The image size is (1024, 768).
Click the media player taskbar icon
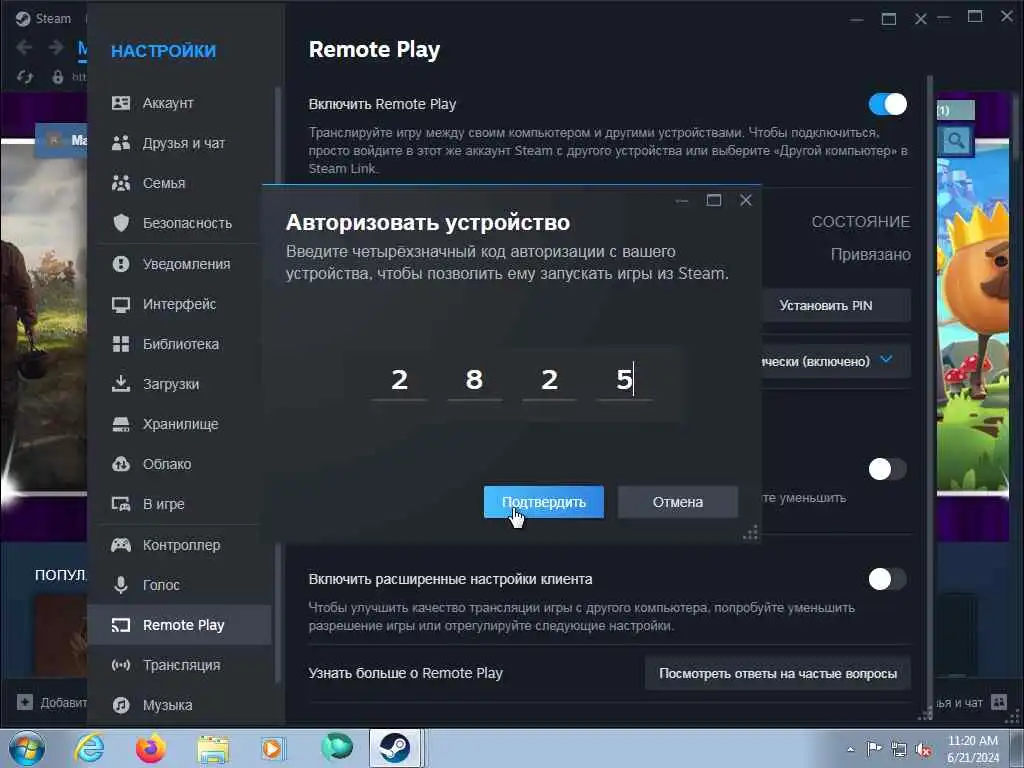click(273, 748)
